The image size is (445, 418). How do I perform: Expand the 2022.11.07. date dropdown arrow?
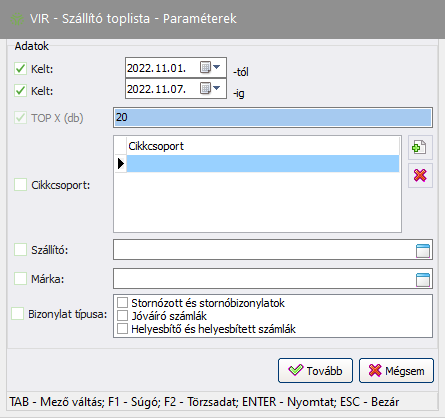click(x=217, y=88)
